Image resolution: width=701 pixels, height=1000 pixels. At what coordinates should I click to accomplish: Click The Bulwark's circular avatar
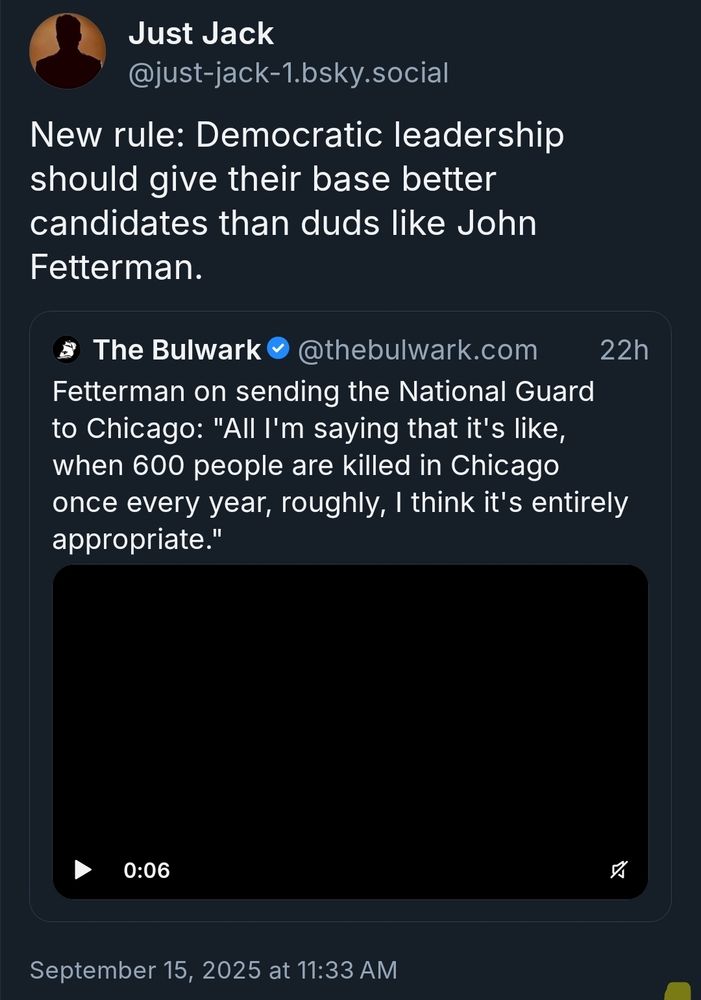(x=63, y=350)
